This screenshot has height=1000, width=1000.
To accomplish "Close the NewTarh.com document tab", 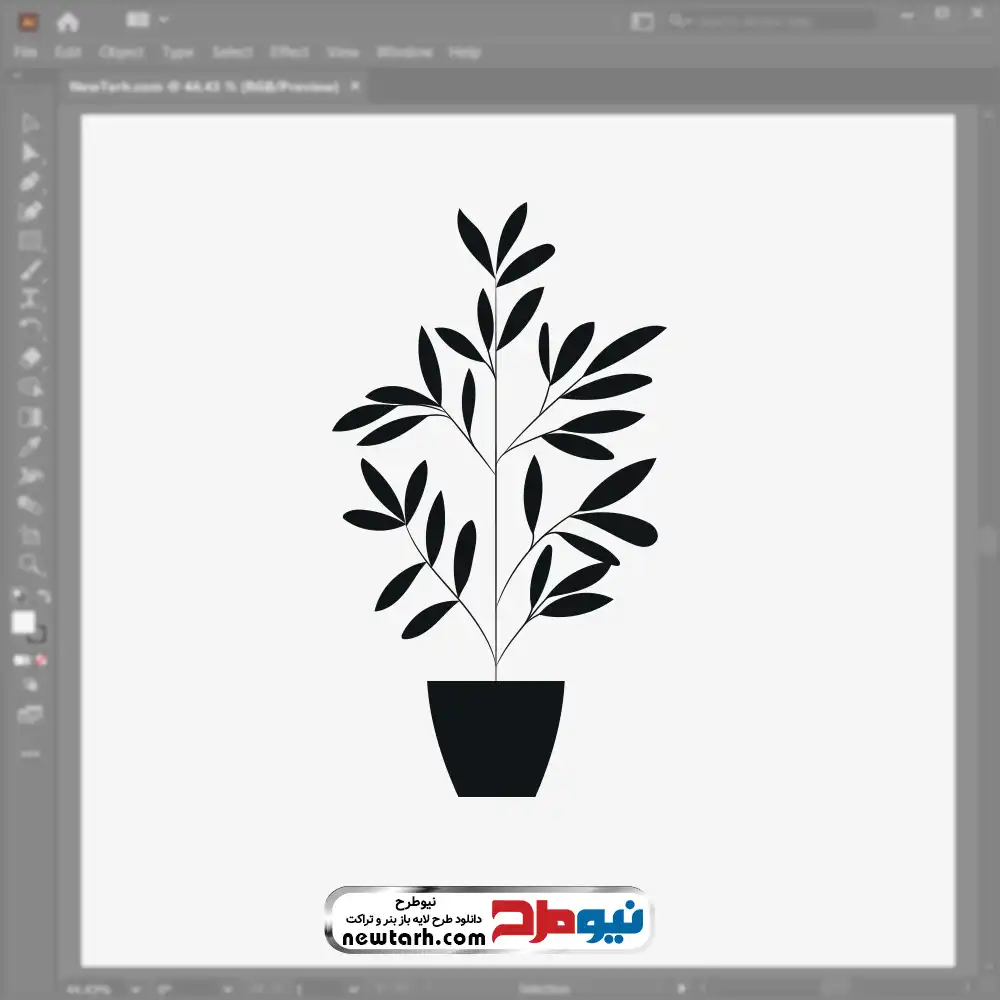I will pos(354,87).
